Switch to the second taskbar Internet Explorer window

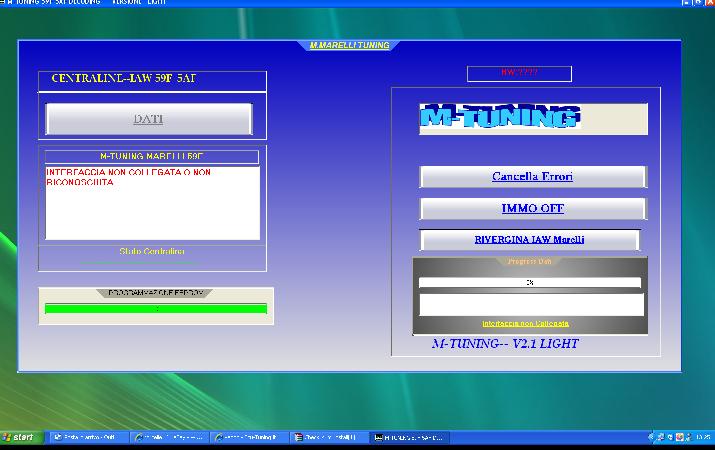(x=169, y=437)
